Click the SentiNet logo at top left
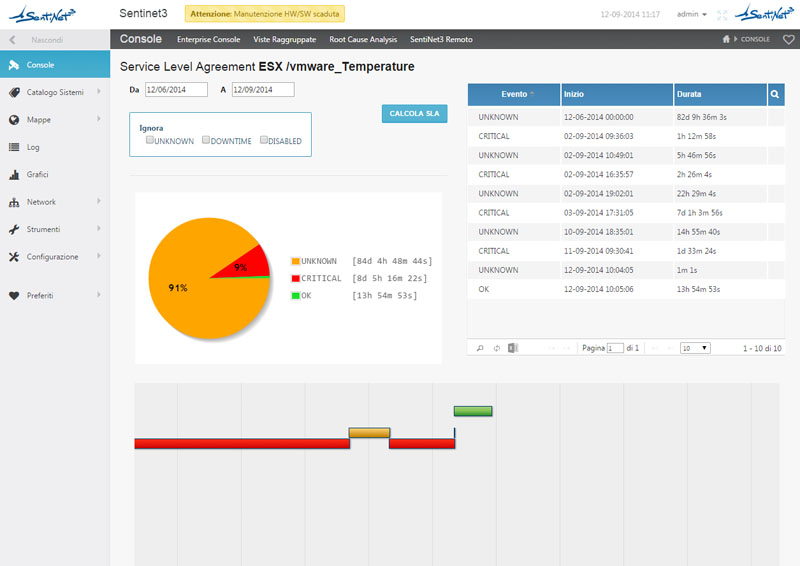Viewport: 800px width, 566px height. coord(42,14)
